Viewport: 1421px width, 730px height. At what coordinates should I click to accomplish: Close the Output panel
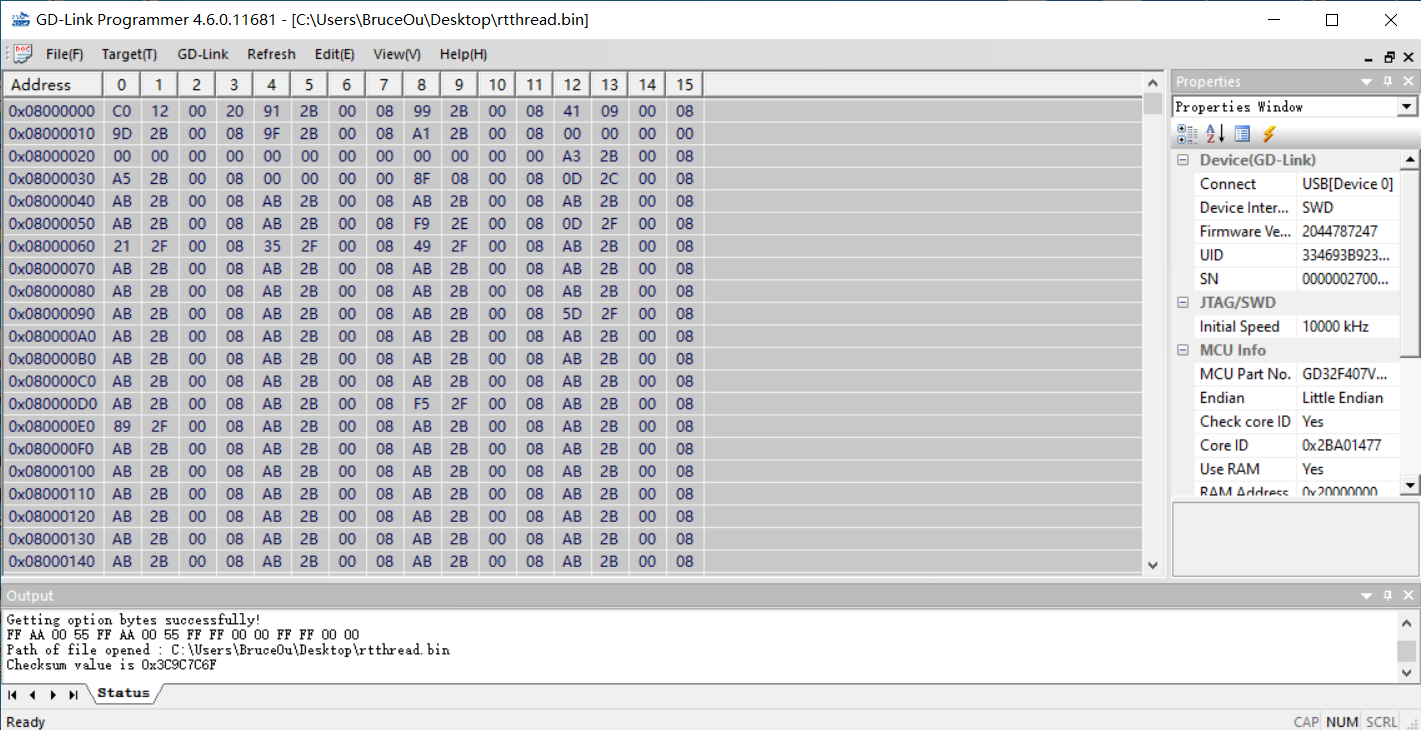pos(1408,595)
